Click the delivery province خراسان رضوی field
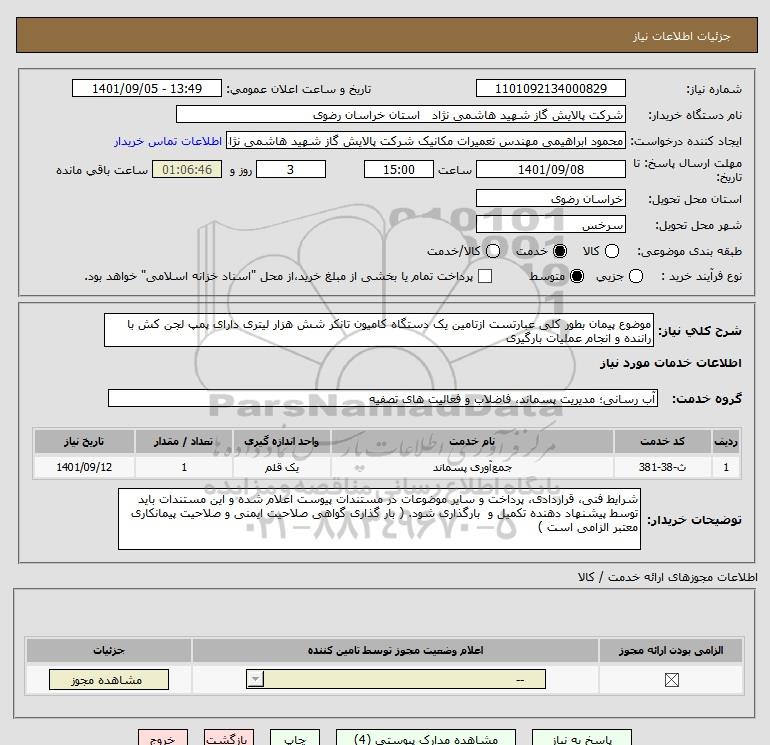The image size is (770, 745). click(550, 198)
